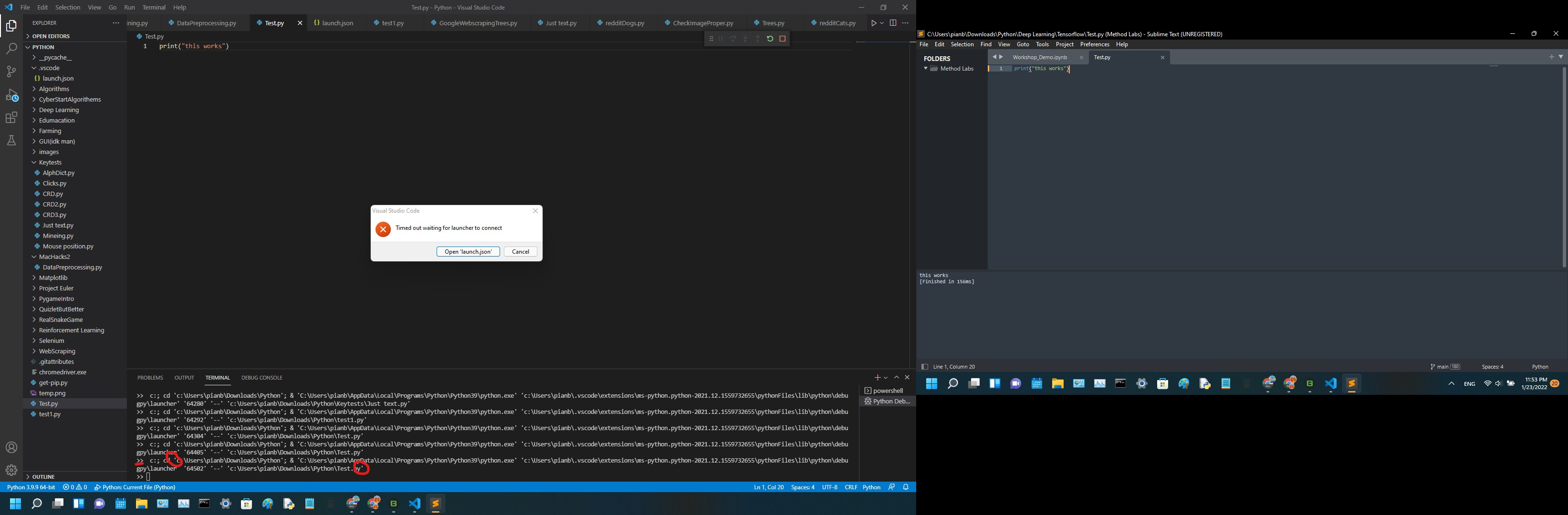Toggle Sublime Text sidebar from status bar icon
Viewport: 1568px width, 515px height.
coord(924,367)
